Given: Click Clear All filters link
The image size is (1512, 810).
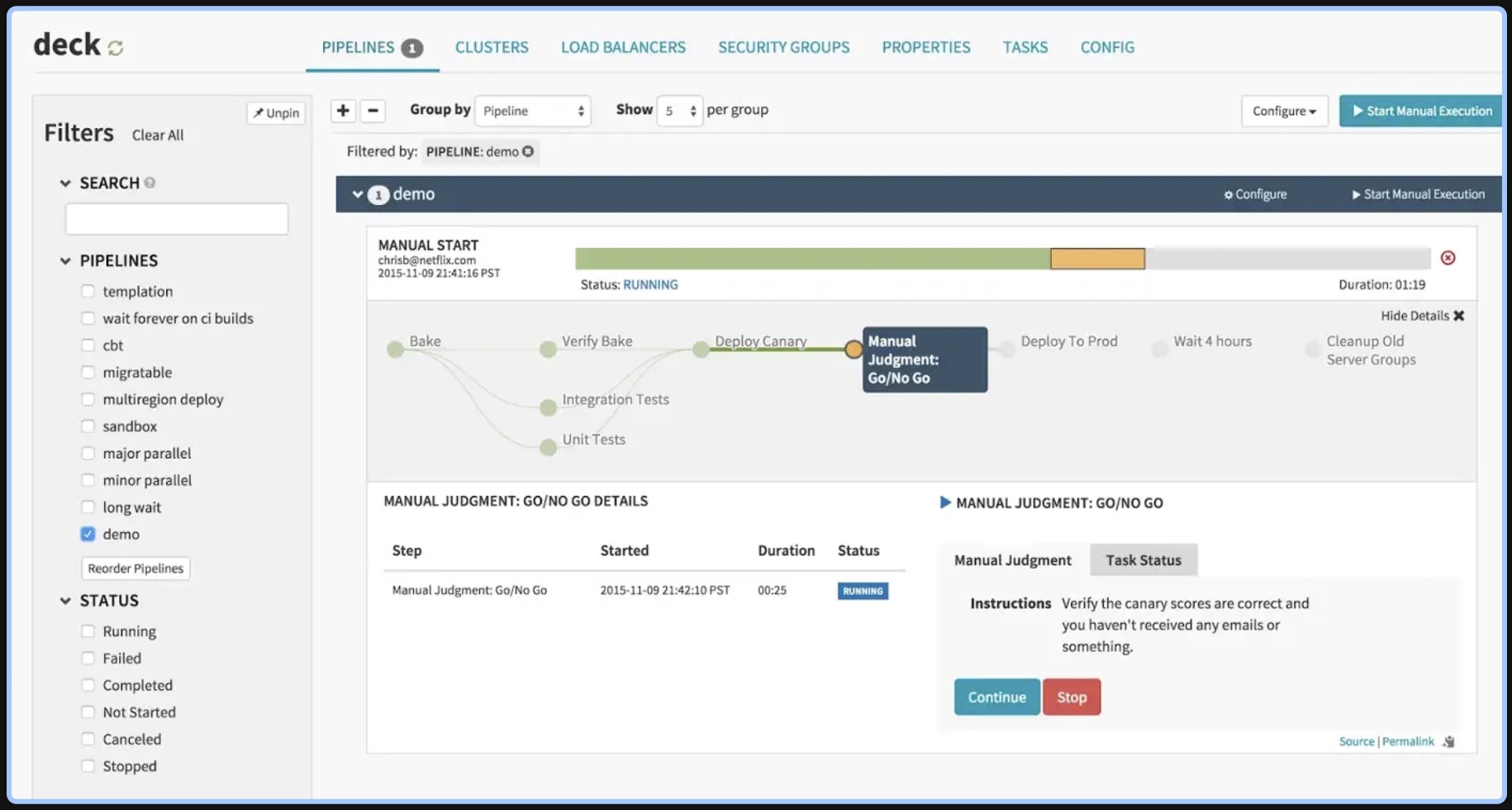Looking at the screenshot, I should click(158, 135).
